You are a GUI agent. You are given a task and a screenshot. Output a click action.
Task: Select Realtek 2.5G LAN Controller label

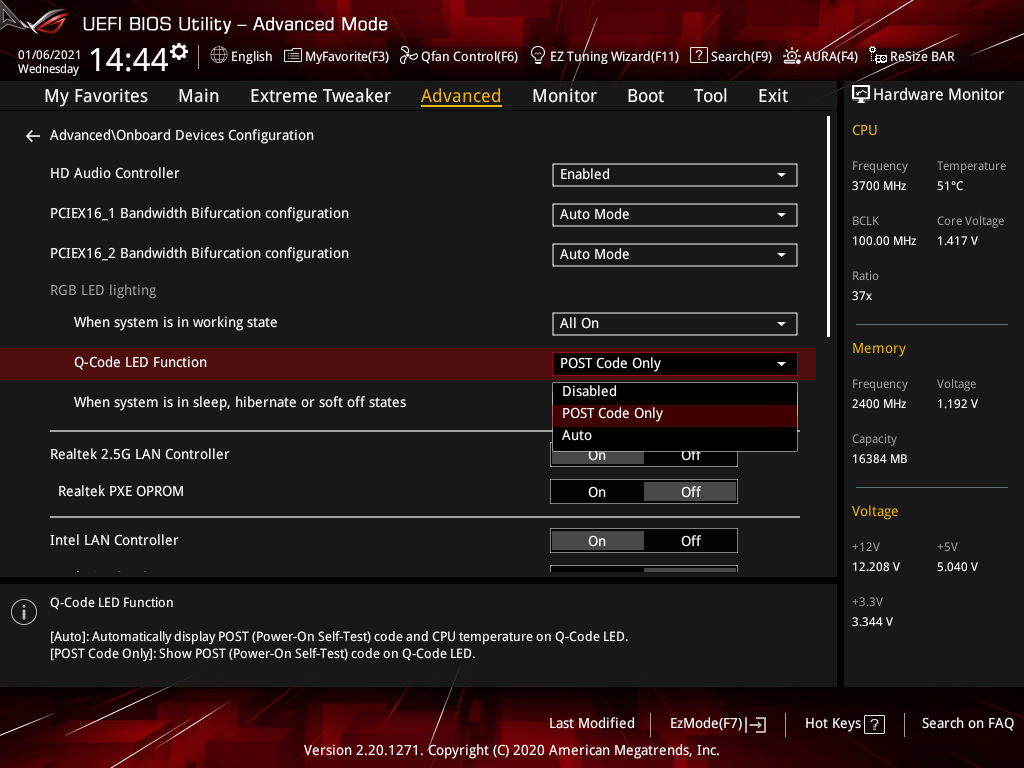tap(140, 455)
